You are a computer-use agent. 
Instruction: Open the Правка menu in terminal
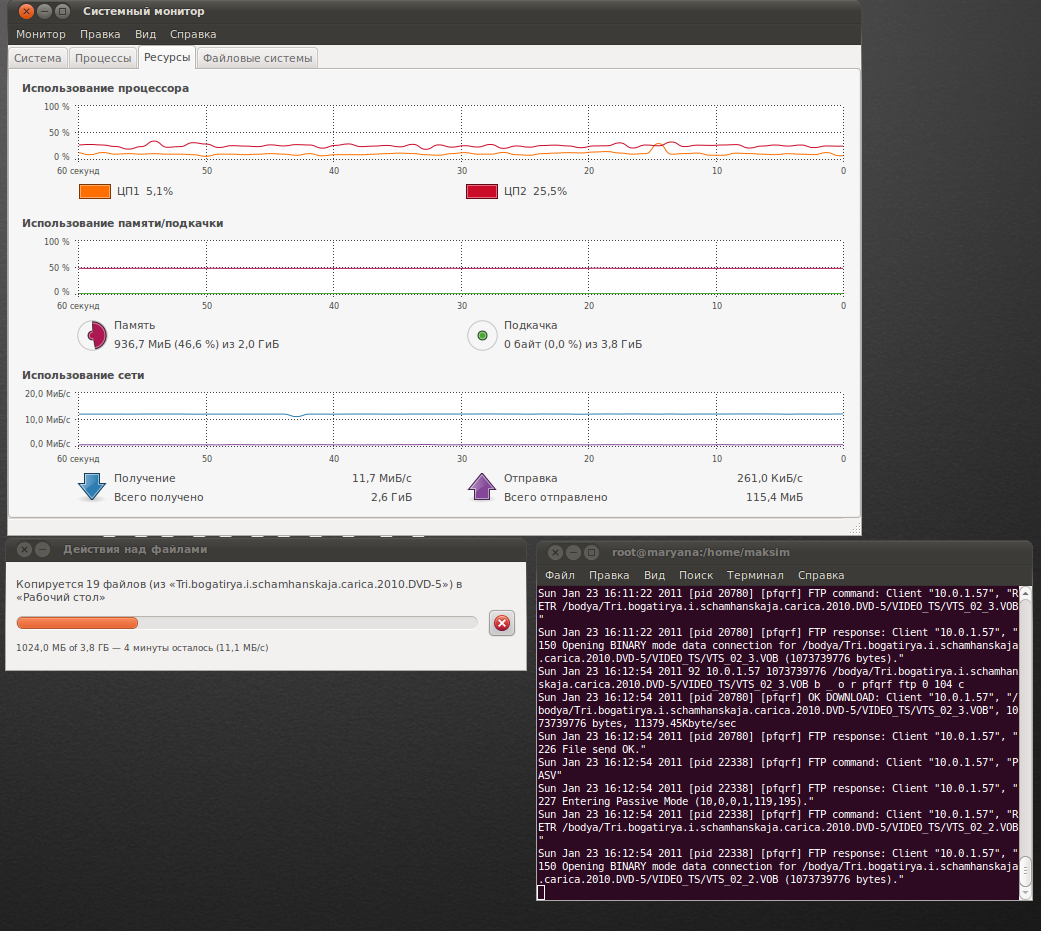609,575
